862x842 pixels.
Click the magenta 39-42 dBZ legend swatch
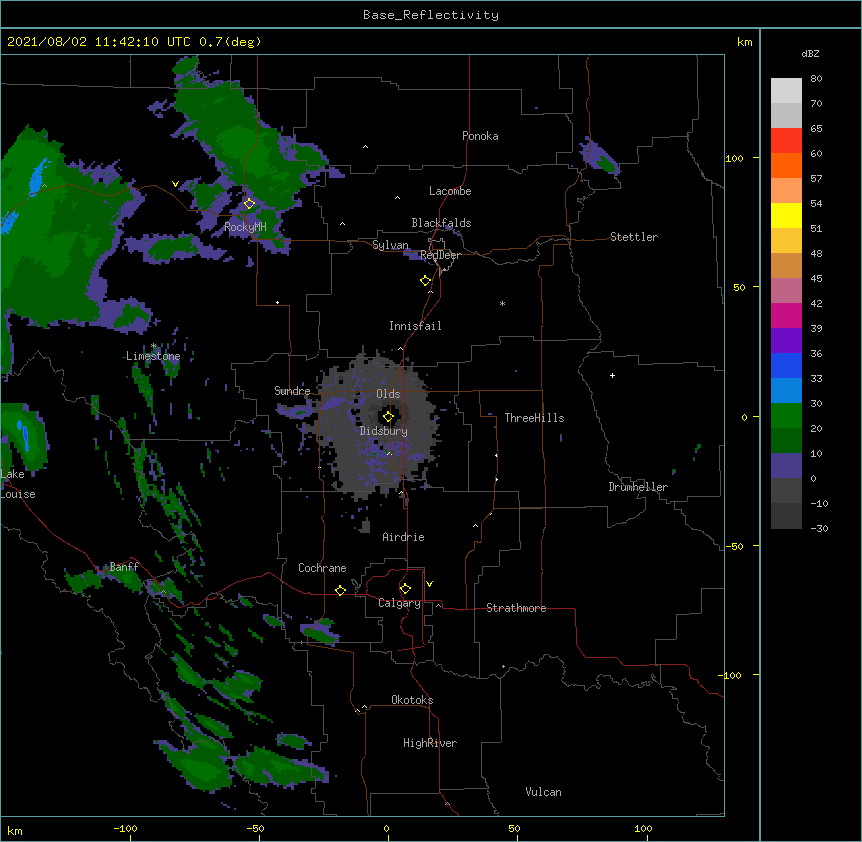pyautogui.click(x=786, y=315)
